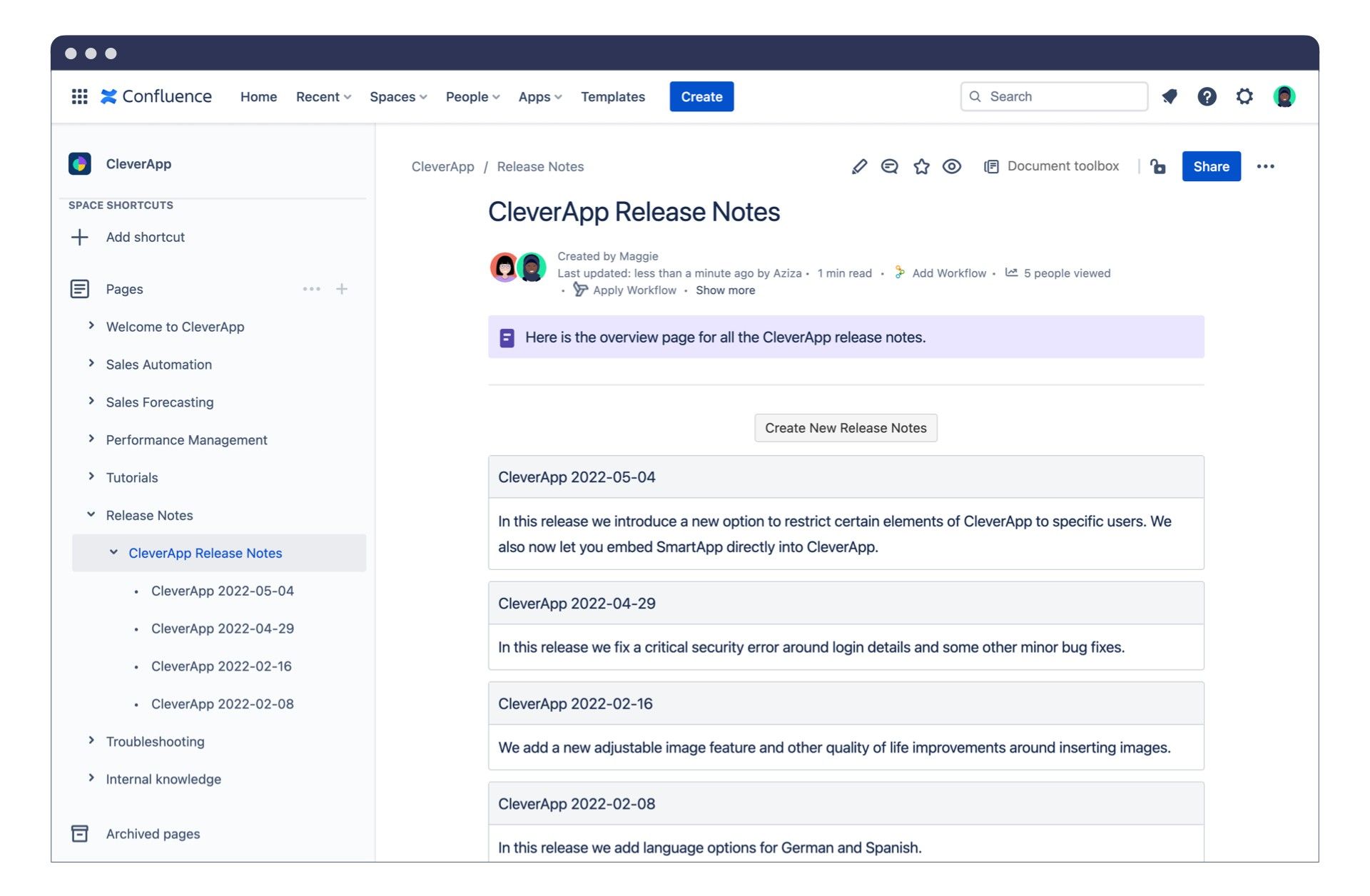The height and width of the screenshot is (896, 1370).
Task: Expand the Tutorials tree item
Action: [91, 476]
